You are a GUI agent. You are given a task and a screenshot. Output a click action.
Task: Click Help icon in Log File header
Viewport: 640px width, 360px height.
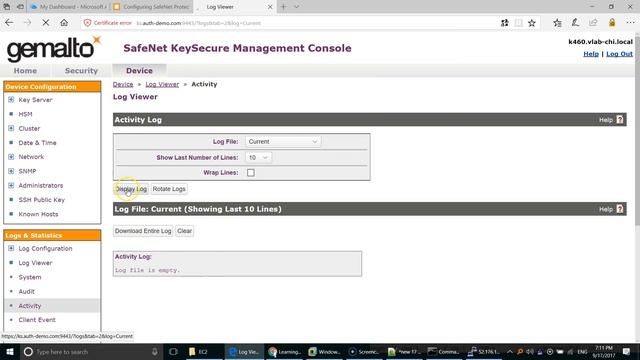click(x=620, y=209)
